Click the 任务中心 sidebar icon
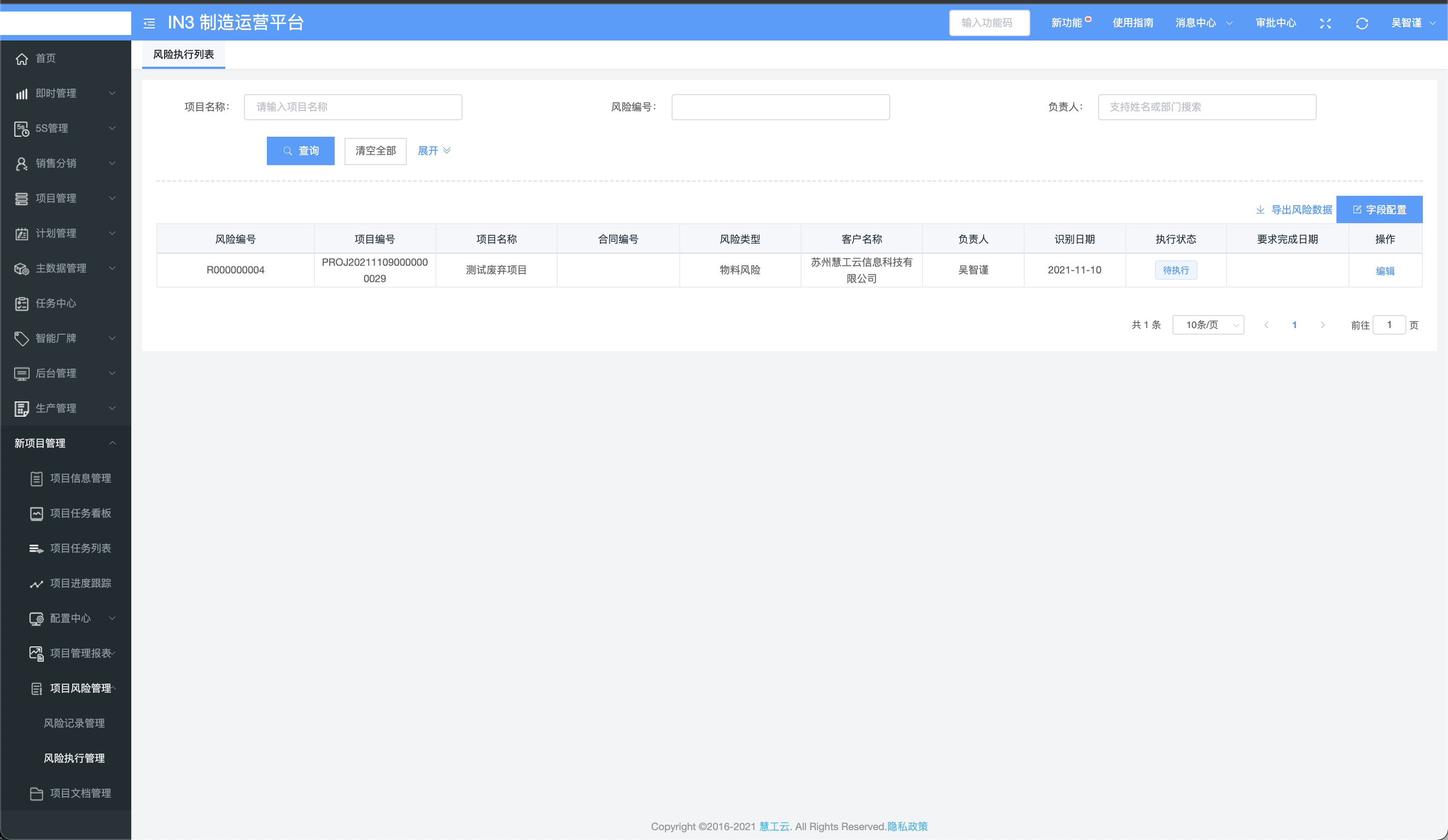 coord(22,304)
